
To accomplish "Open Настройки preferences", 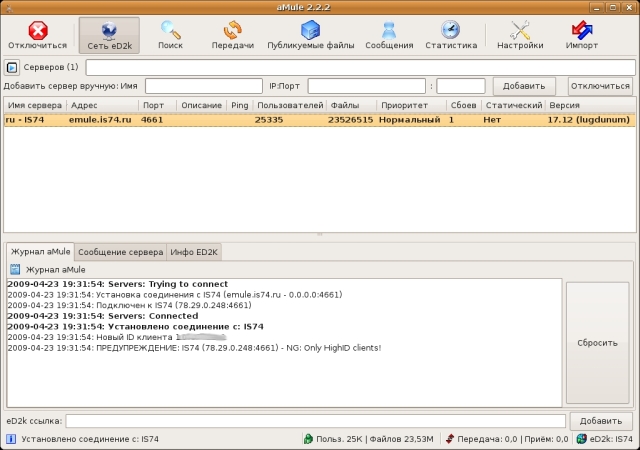I will 520,34.
